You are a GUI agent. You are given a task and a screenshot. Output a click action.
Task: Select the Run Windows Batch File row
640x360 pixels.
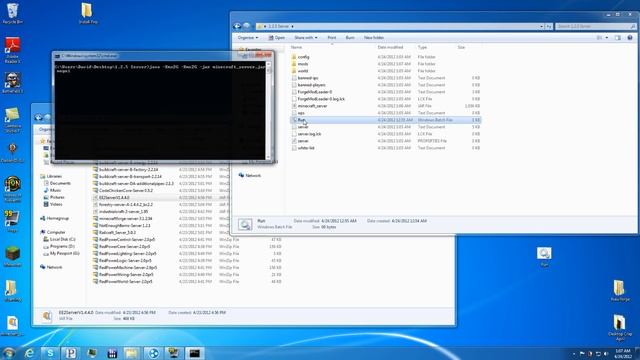pos(386,120)
